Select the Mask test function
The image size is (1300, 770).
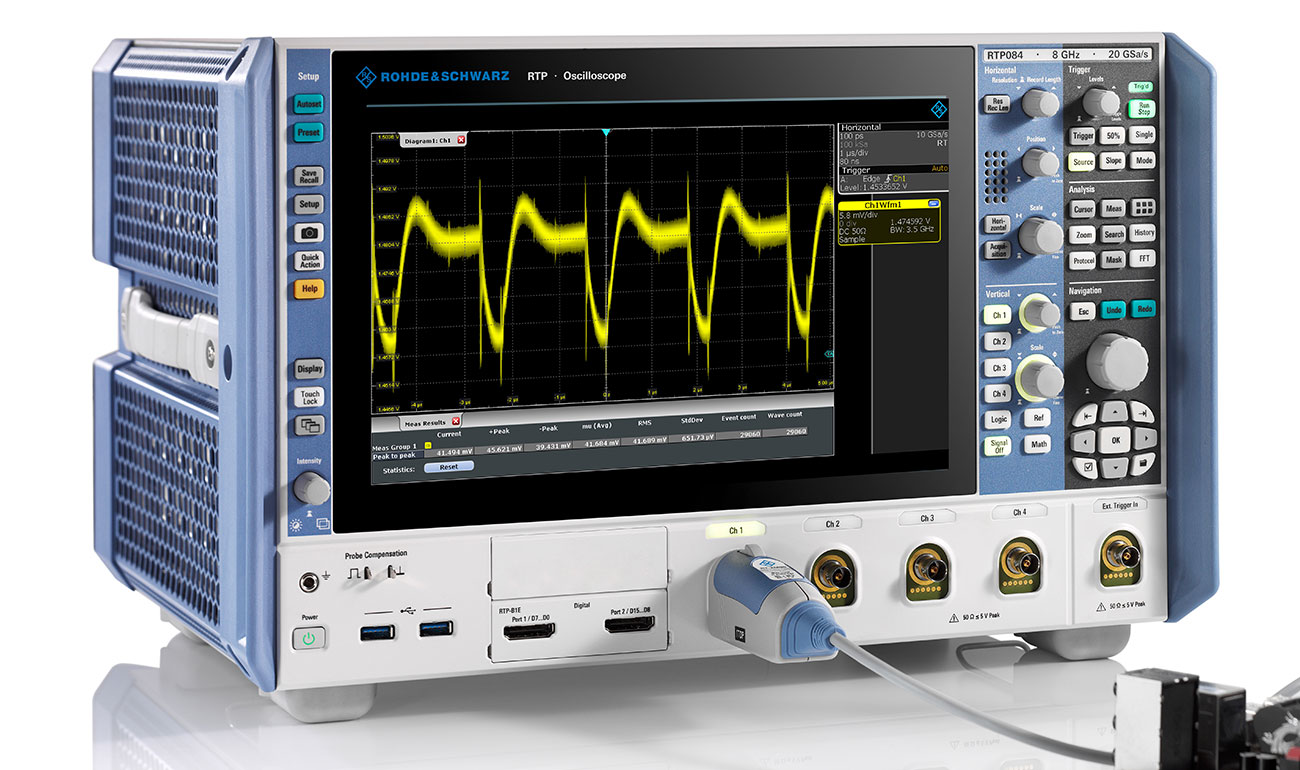pos(1114,259)
